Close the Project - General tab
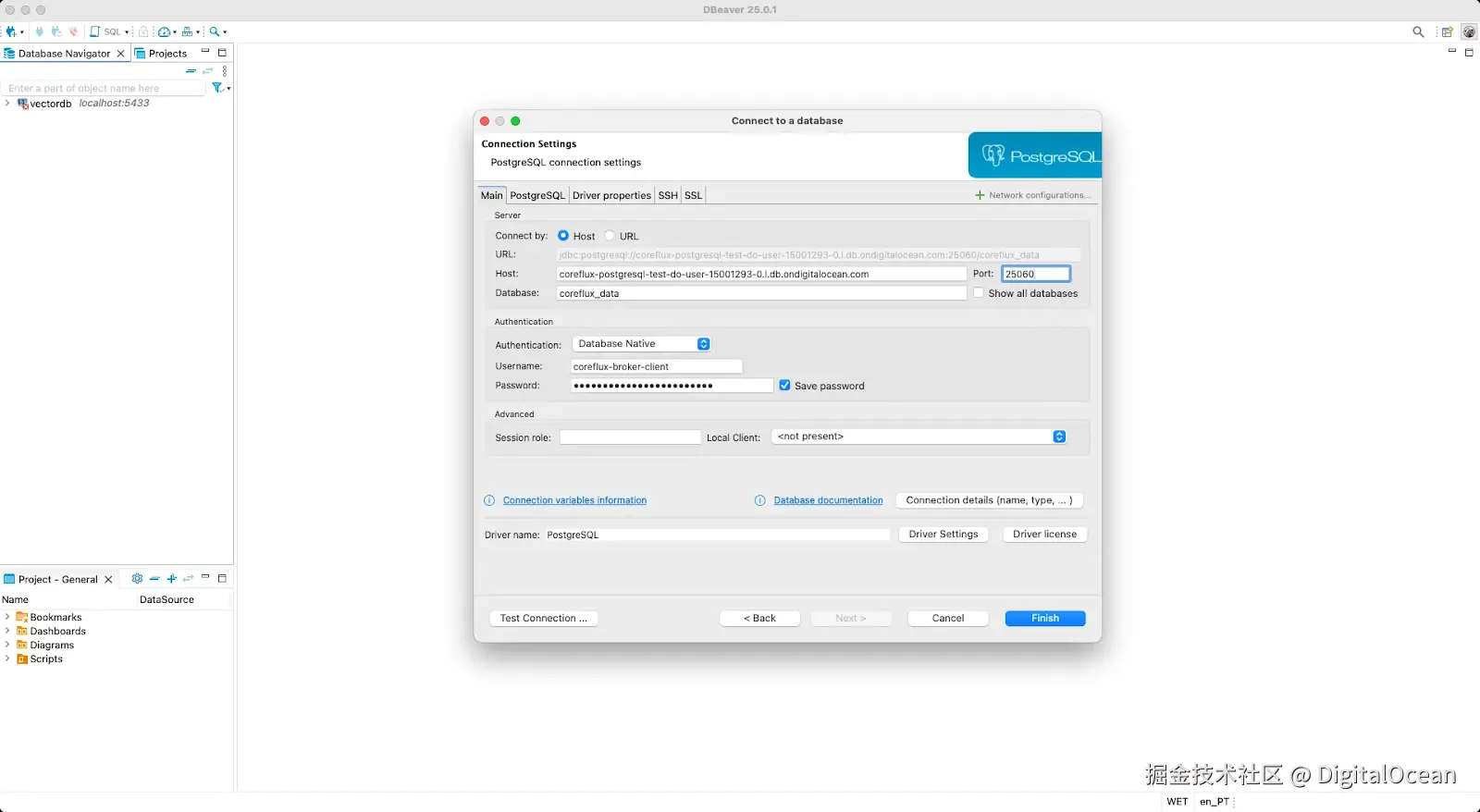This screenshot has height=812, width=1480. tap(108, 580)
